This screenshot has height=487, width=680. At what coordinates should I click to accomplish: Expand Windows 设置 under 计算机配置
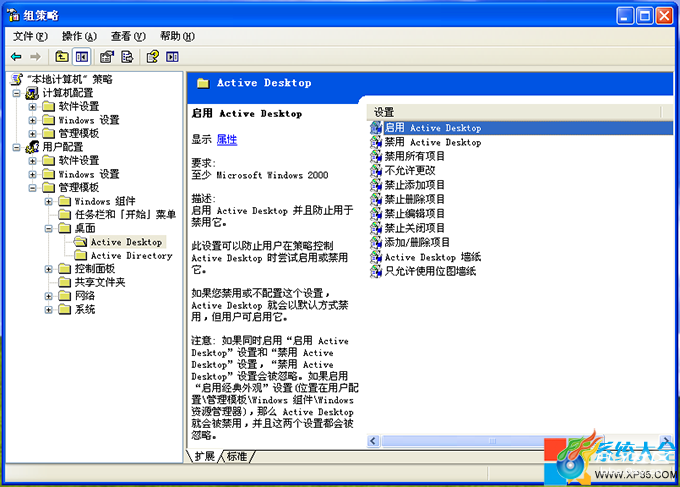tap(33, 120)
